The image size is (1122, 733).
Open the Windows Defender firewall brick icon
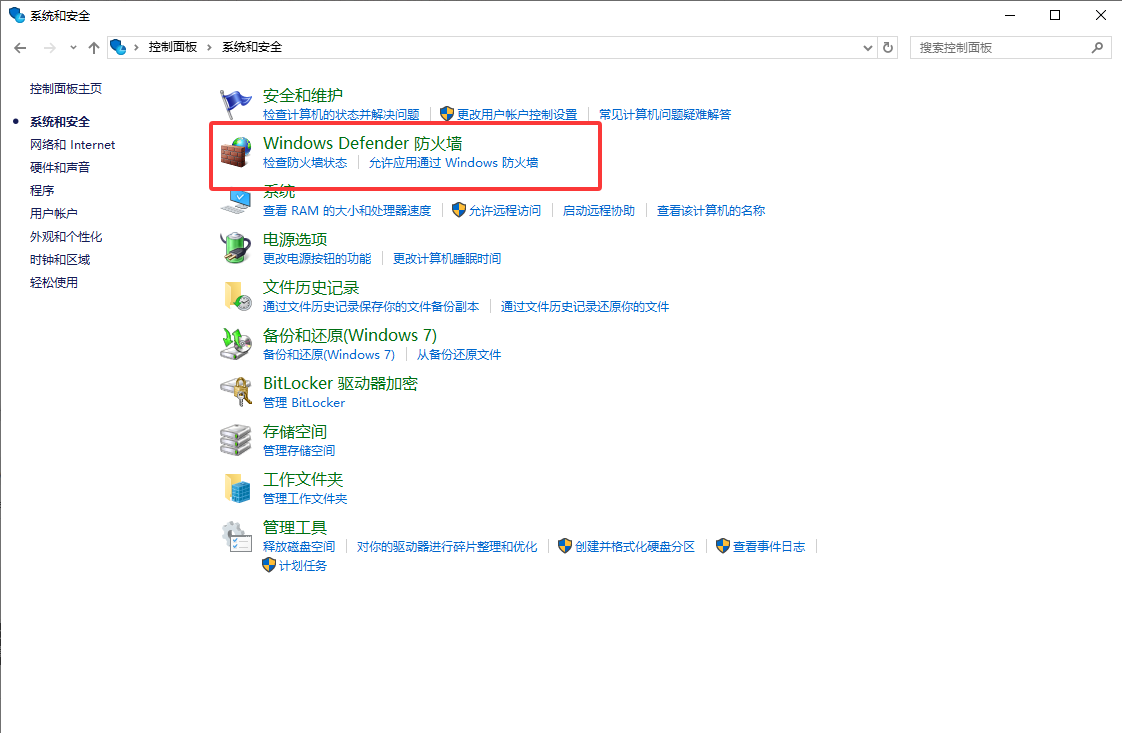[235, 152]
